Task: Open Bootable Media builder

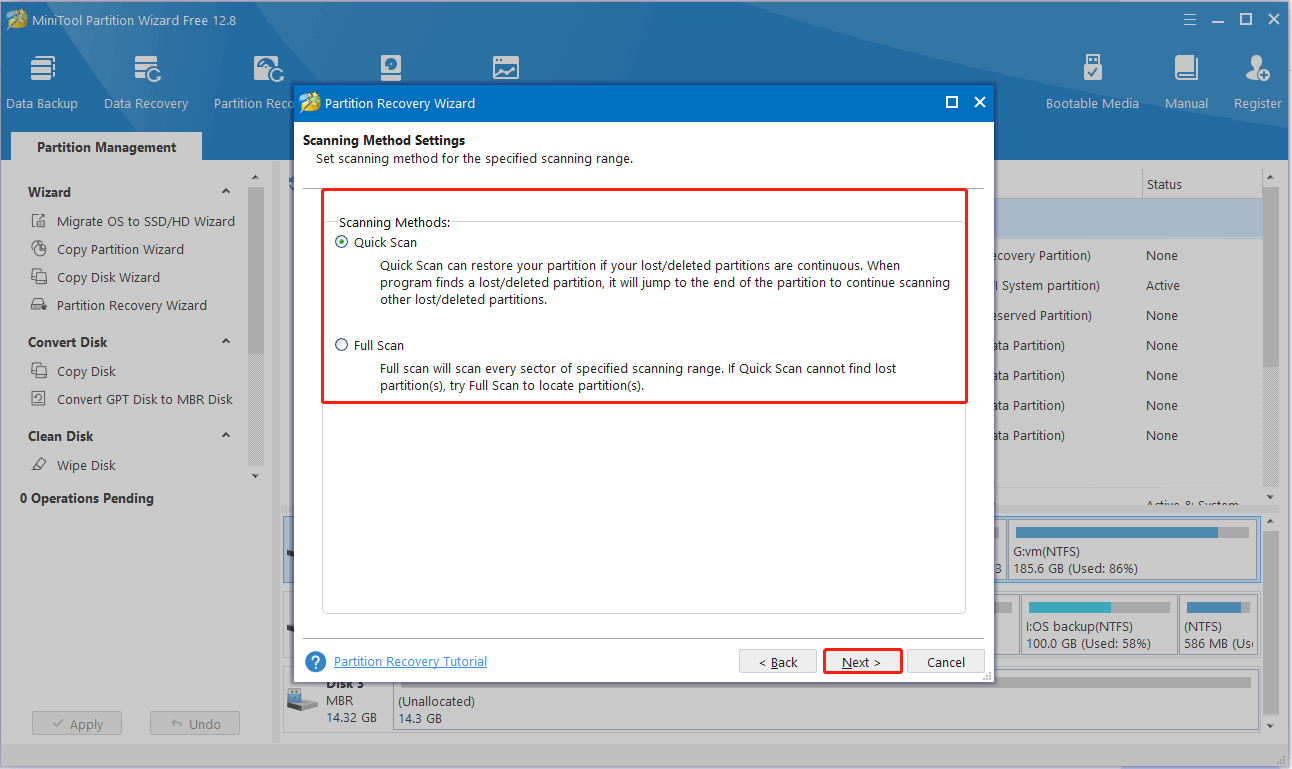Action: (1092, 83)
